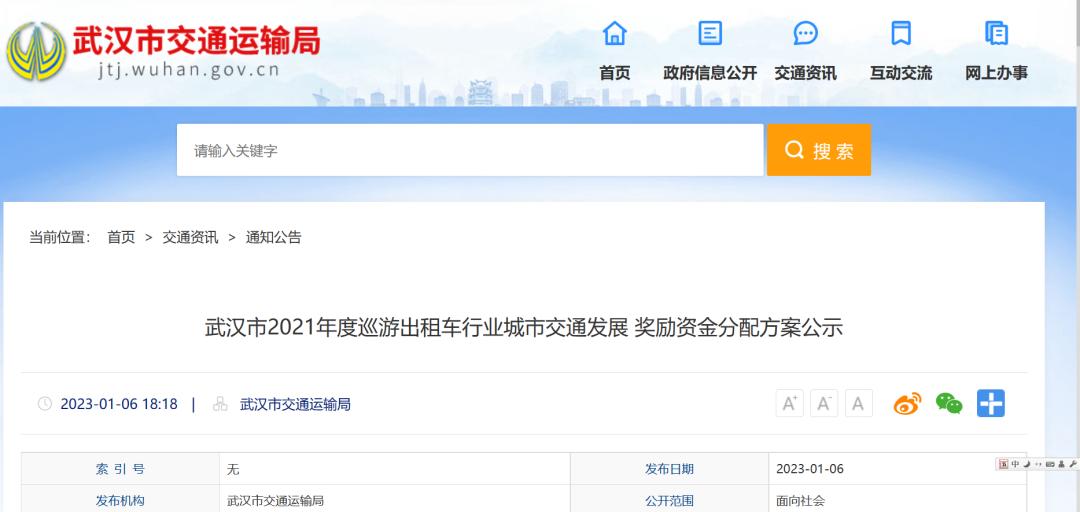This screenshot has width=1080, height=512.
Task: Open soft keyboard icon in IME toolbar
Action: click(1050, 464)
